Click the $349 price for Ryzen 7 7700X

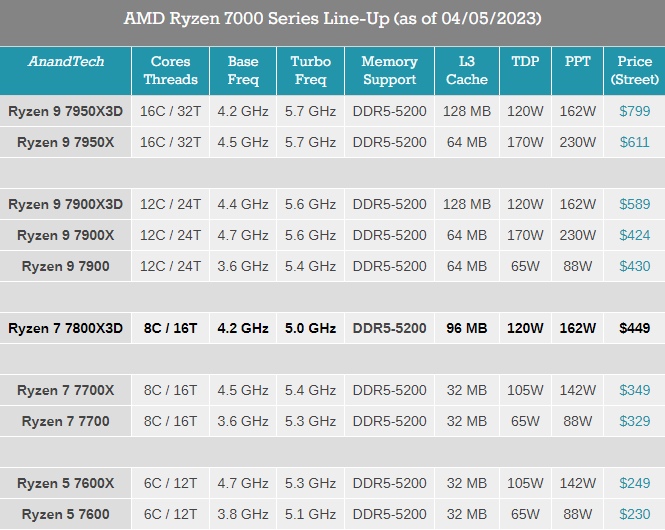[634, 390]
